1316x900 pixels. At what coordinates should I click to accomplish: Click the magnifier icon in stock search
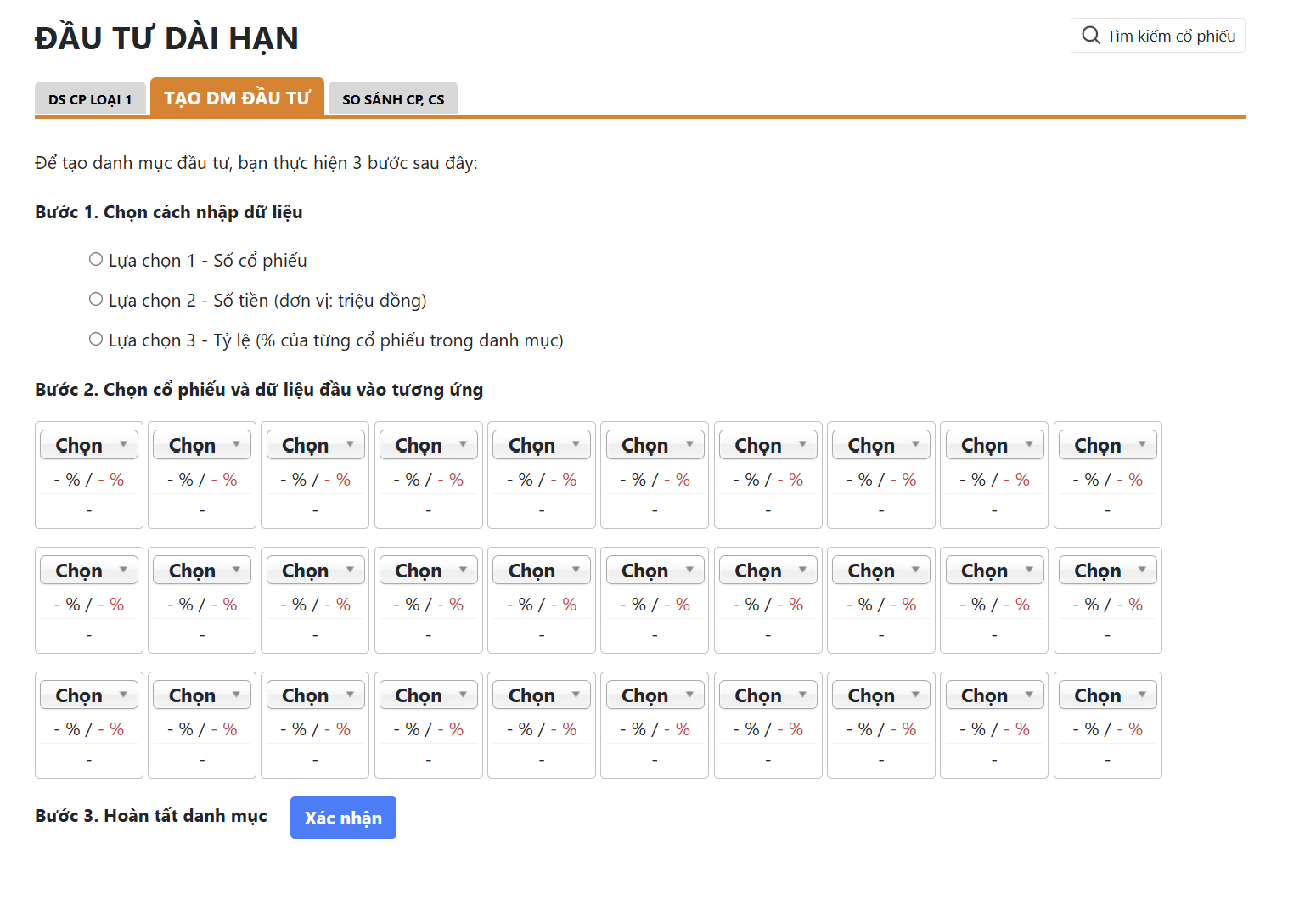1091,36
